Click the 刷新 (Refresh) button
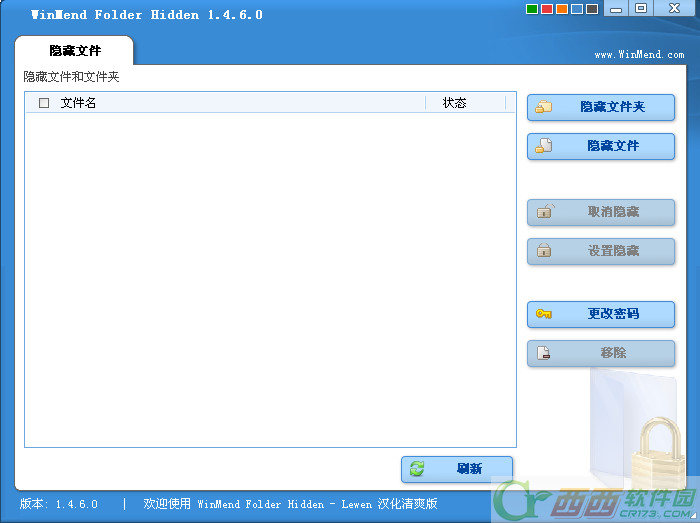Image resolution: width=700 pixels, height=523 pixels. click(457, 469)
